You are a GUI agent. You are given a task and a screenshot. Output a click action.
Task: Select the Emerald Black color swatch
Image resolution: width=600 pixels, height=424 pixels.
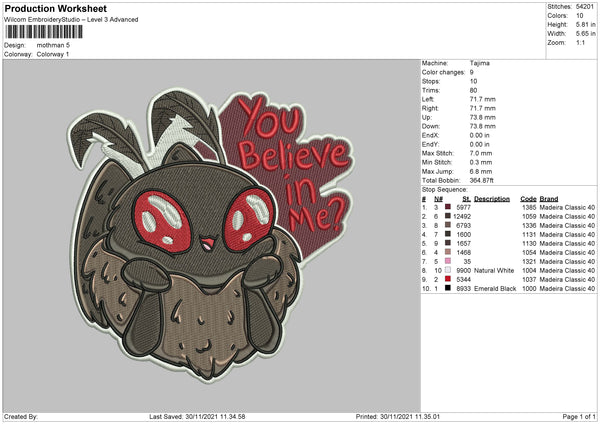[448, 288]
